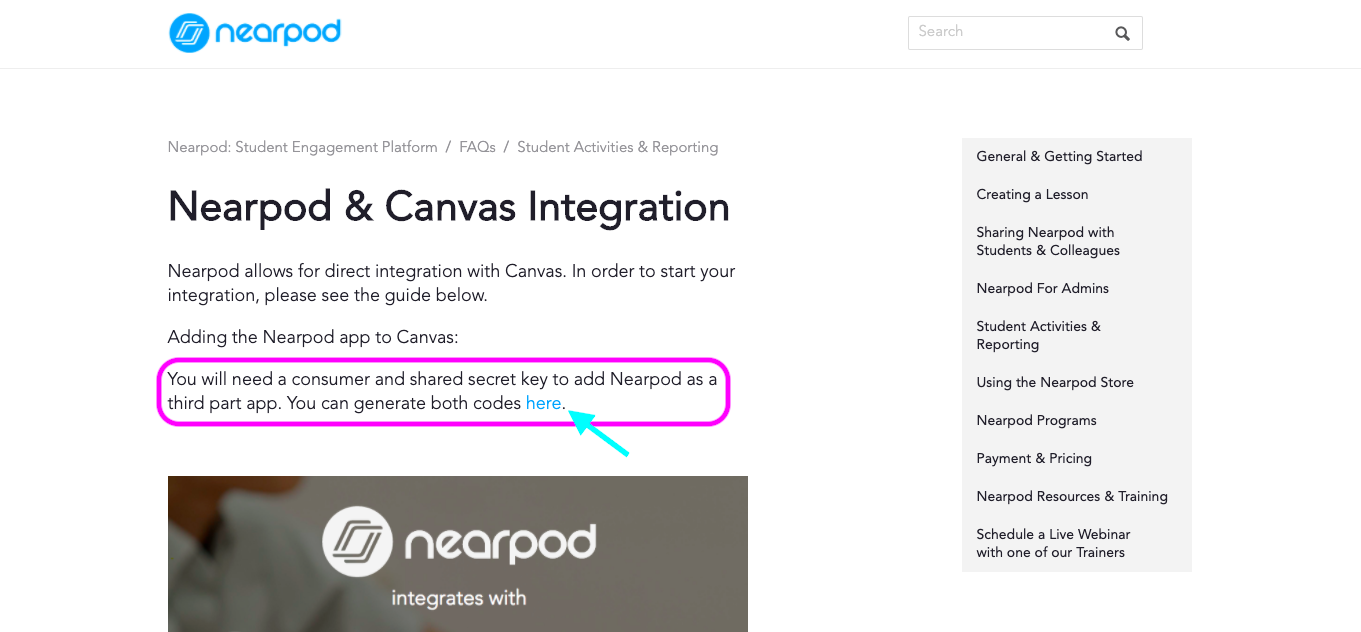
Task: Click Nearpod: Student Engagement Platform breadcrumb
Action: coord(302,147)
